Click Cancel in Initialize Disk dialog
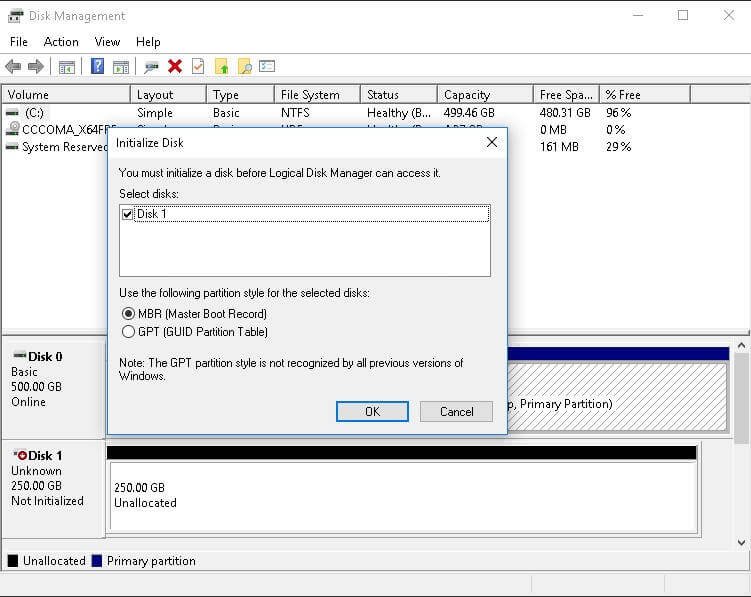 [x=456, y=412]
